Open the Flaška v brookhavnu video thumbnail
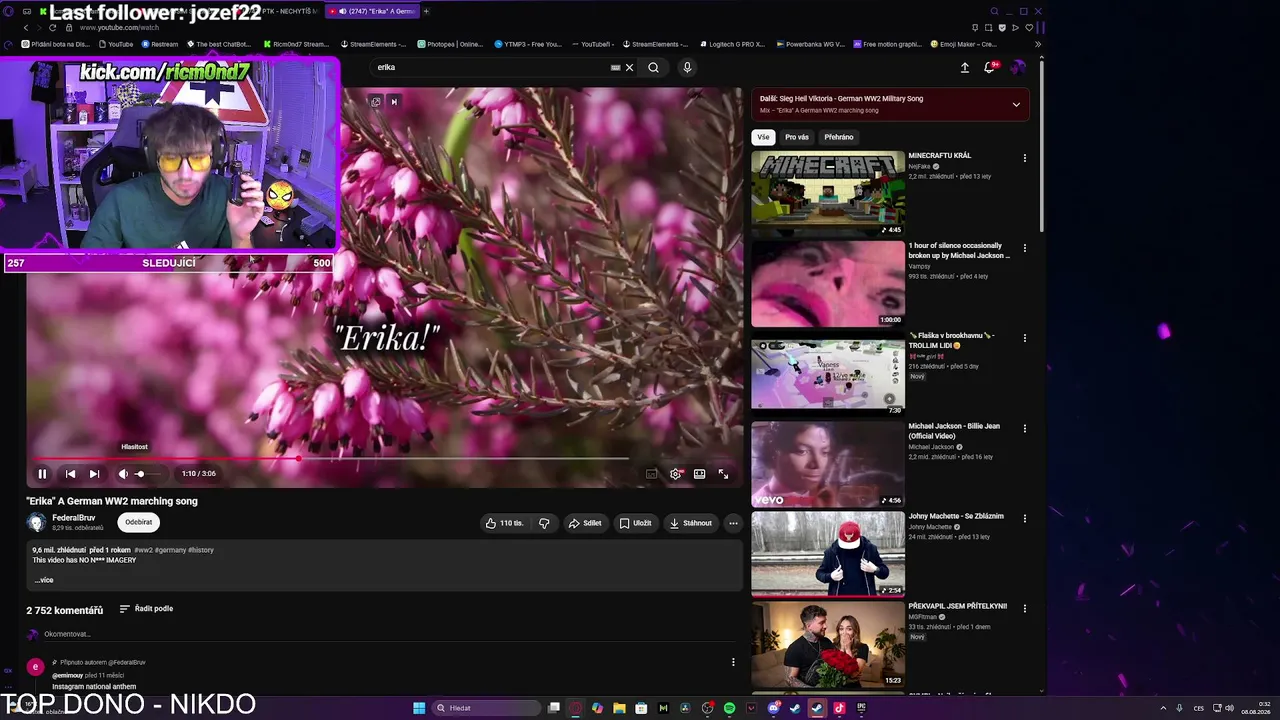 [x=828, y=374]
